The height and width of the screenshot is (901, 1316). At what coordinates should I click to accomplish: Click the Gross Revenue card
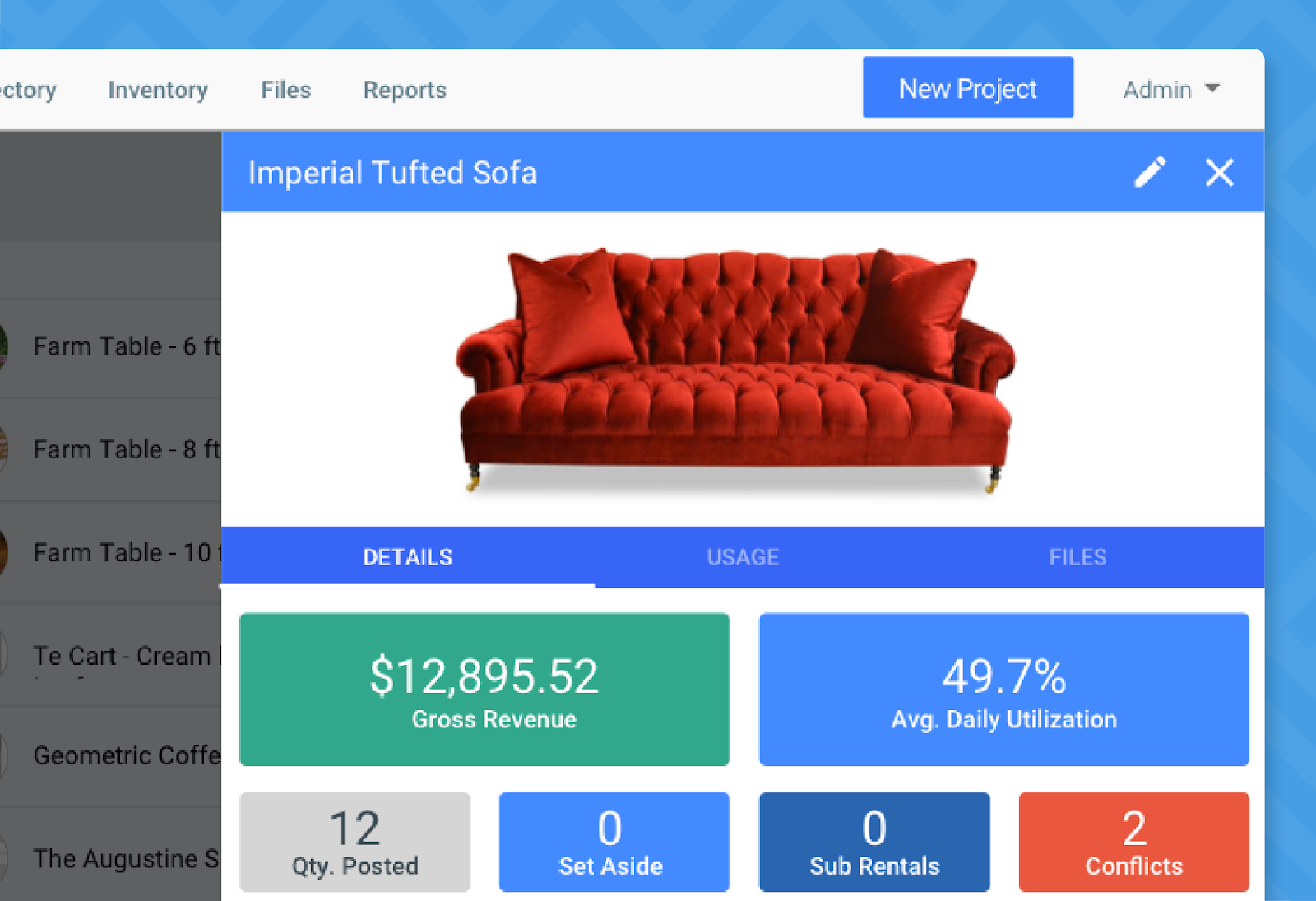(484, 690)
